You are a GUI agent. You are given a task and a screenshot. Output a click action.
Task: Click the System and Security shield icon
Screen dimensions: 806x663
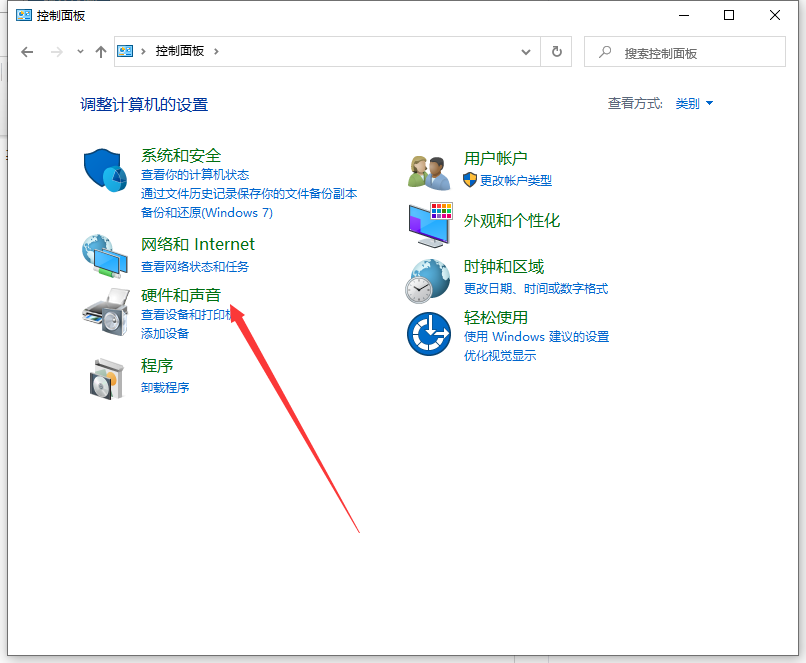105,171
